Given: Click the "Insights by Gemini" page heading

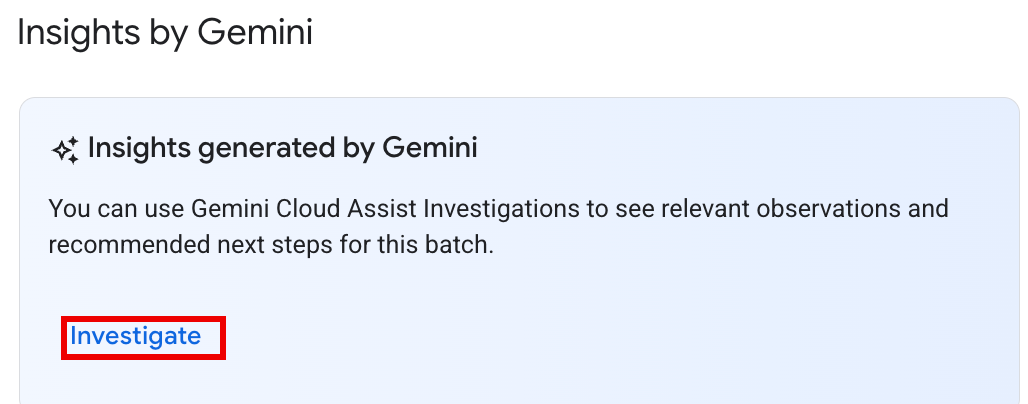Looking at the screenshot, I should pos(165,32).
